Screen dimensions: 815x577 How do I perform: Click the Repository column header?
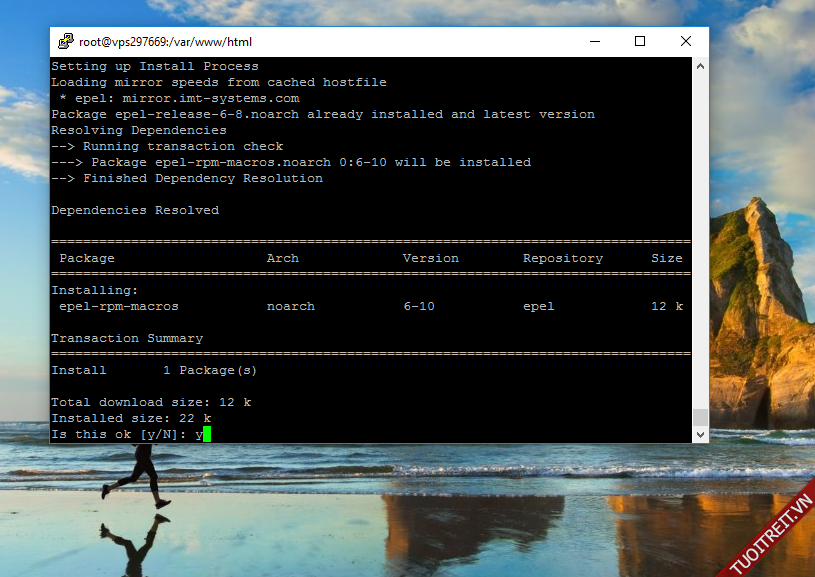tap(563, 258)
